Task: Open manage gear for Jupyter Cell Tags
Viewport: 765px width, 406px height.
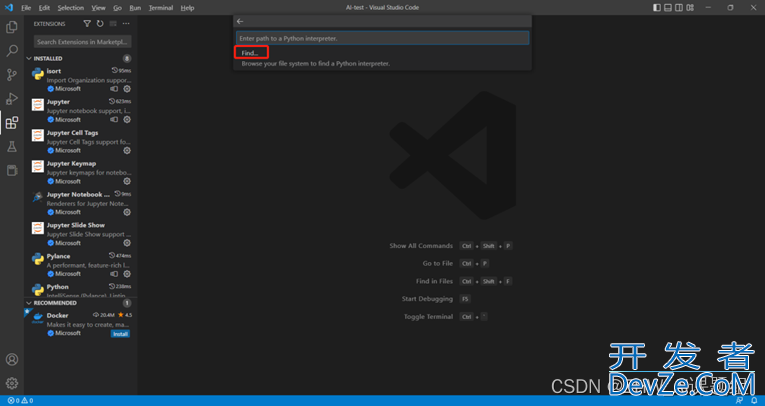Action: (127, 150)
